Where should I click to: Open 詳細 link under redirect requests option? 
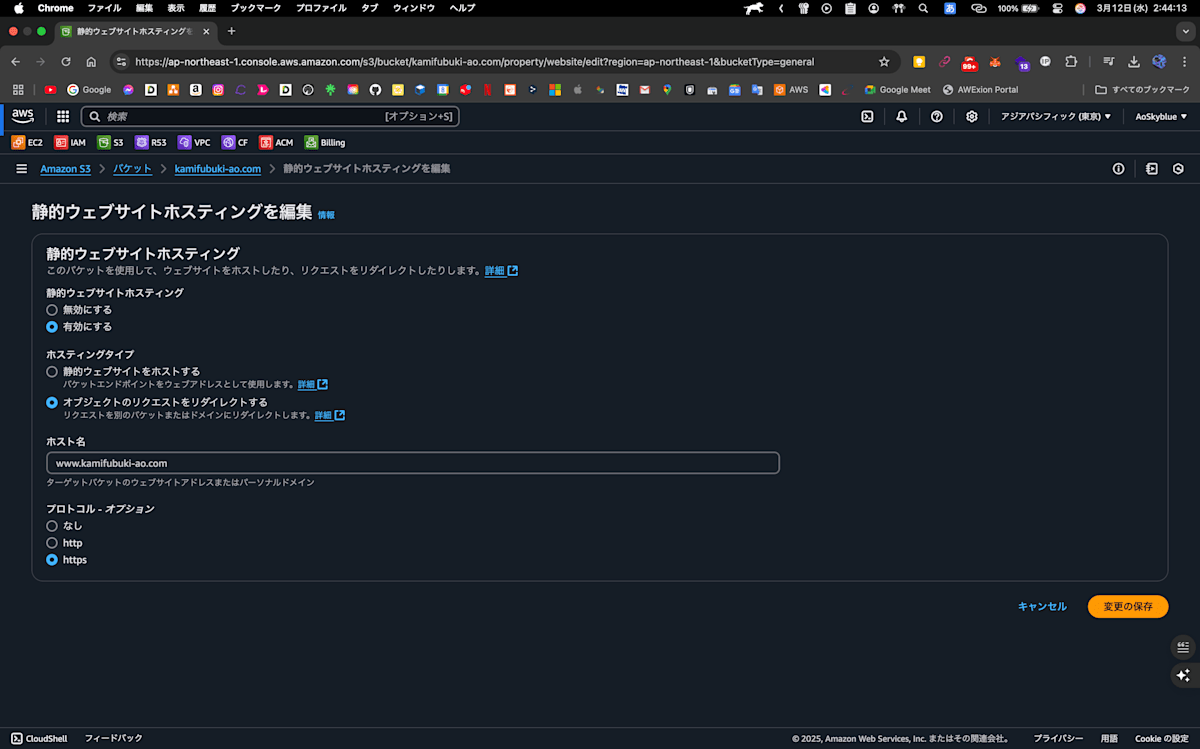point(330,416)
